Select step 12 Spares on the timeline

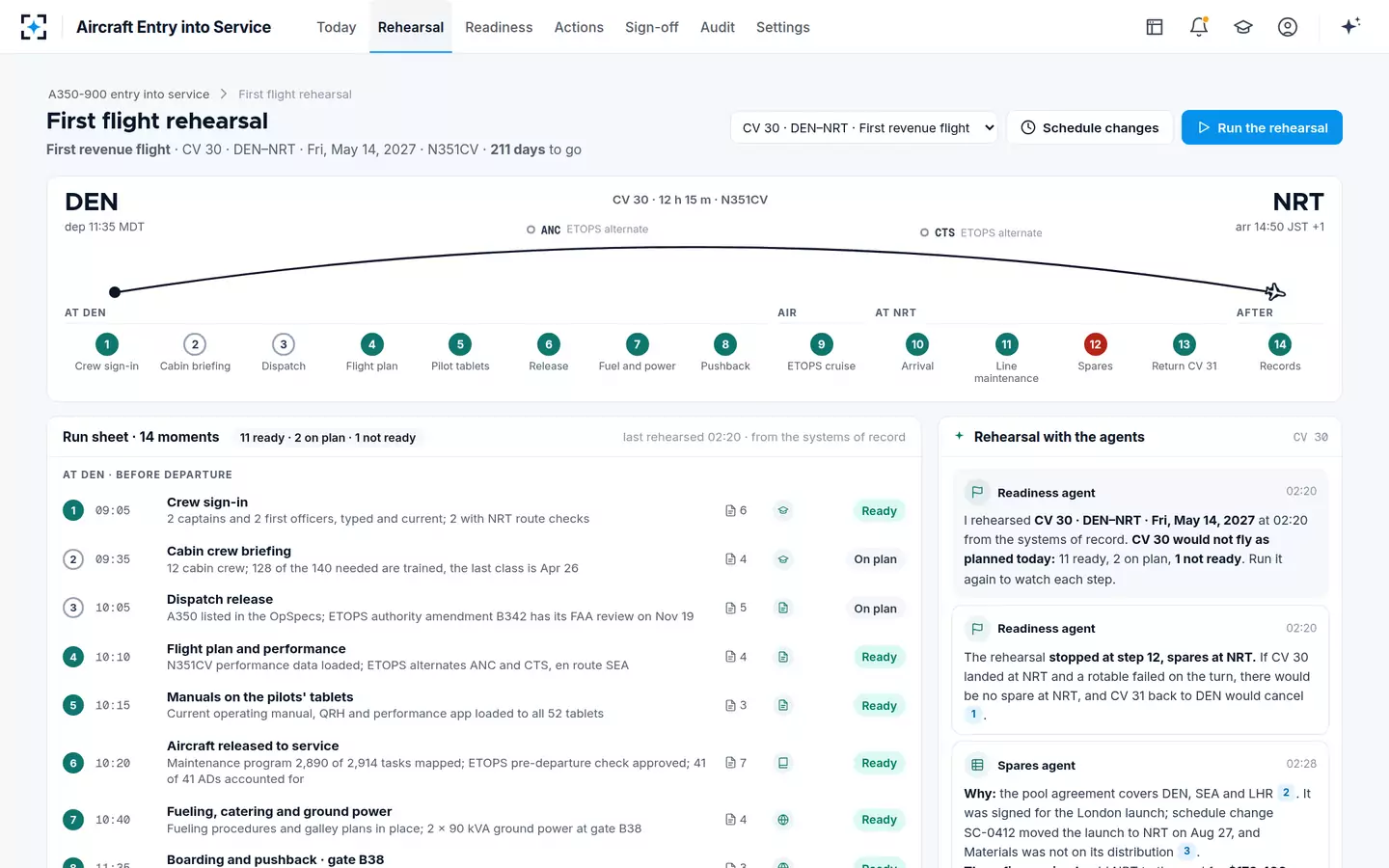[x=1095, y=353]
